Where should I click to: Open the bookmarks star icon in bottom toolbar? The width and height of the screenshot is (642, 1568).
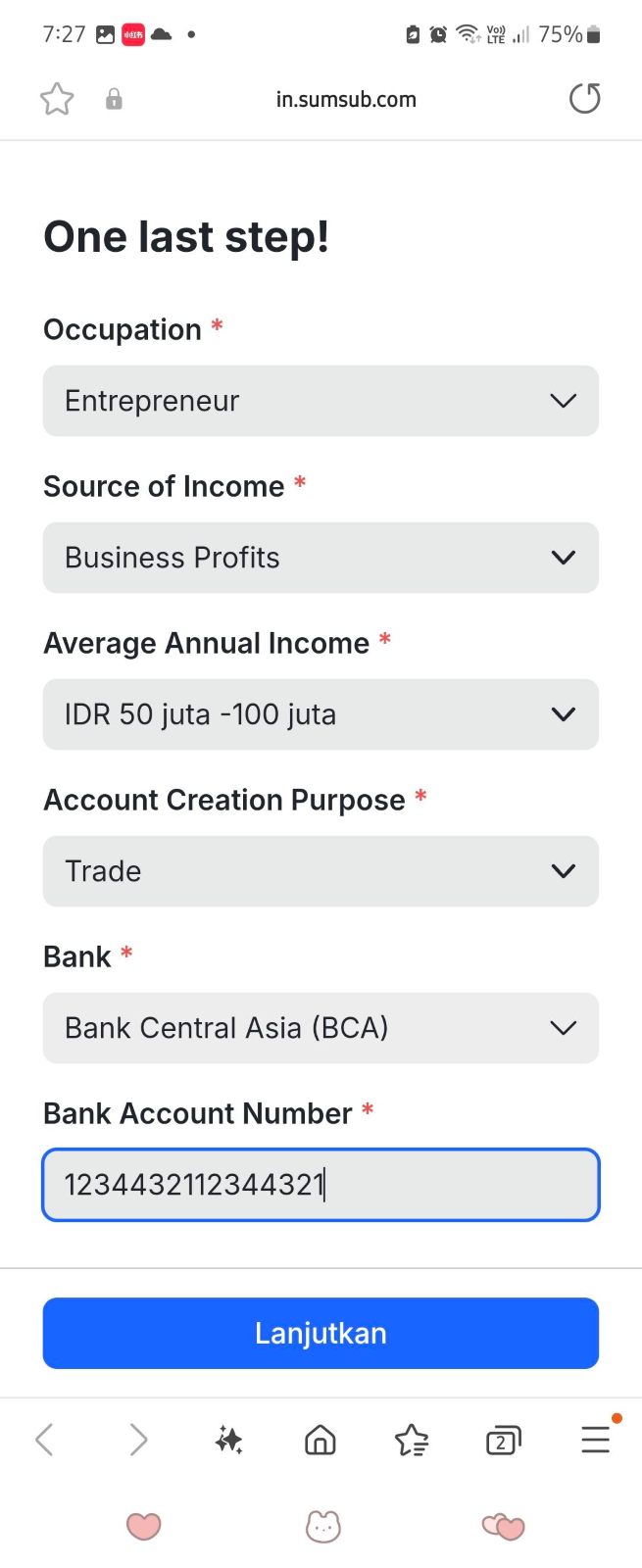412,1440
